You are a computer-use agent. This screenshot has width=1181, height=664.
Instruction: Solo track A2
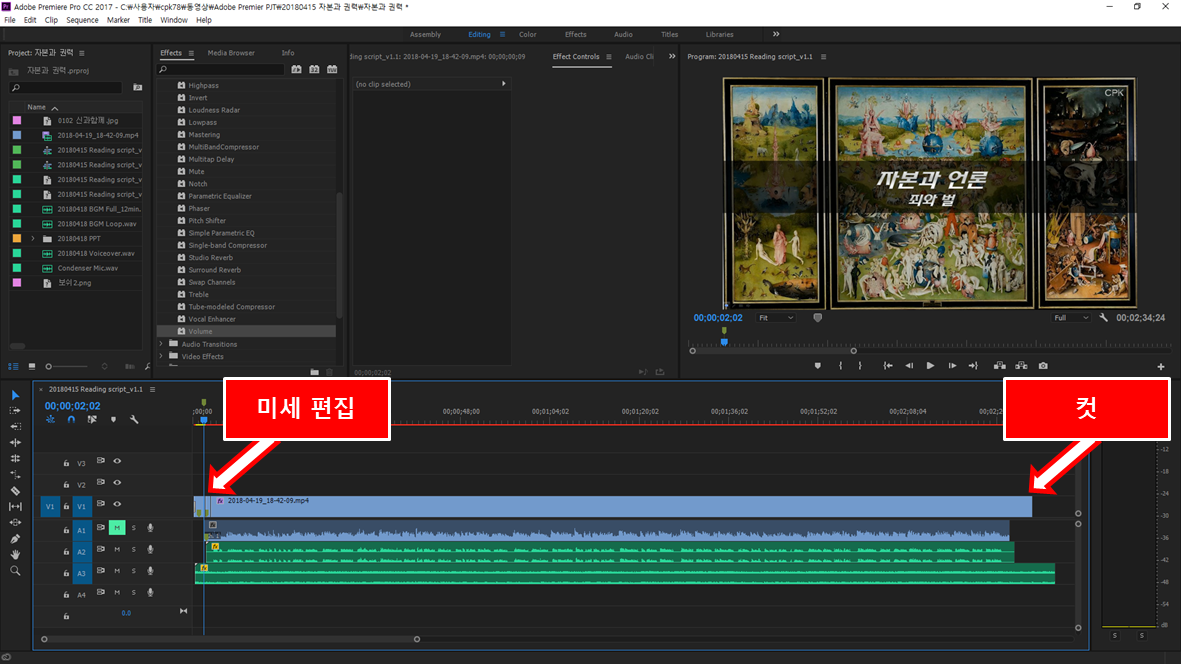134,550
